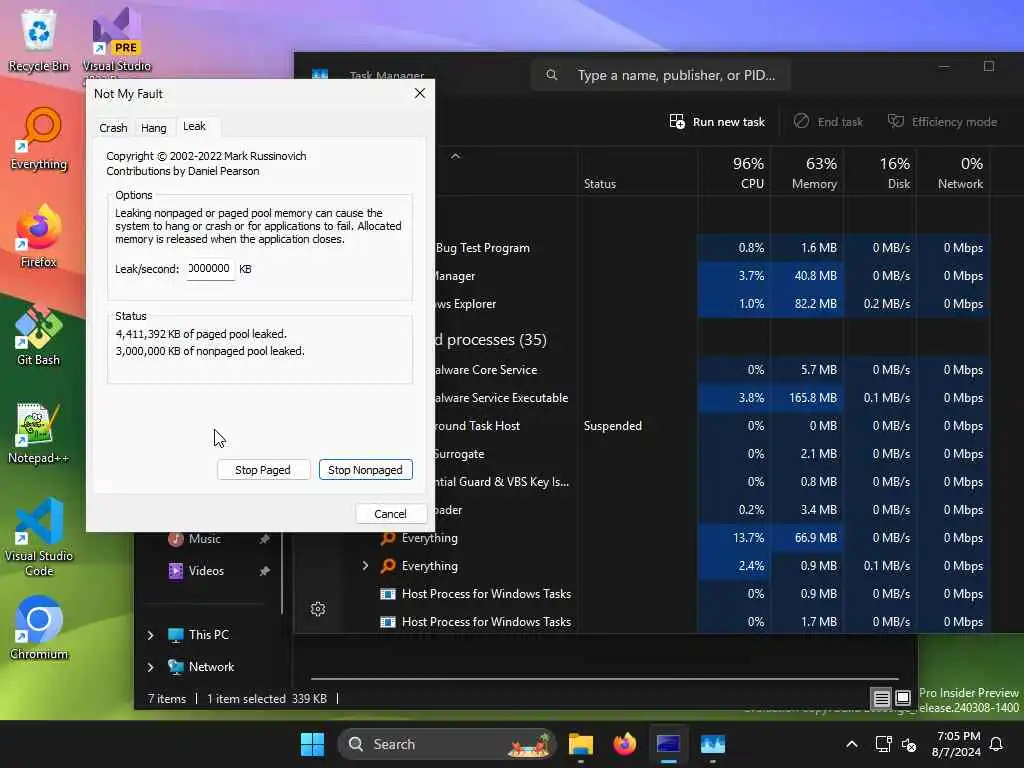Screen dimensions: 1024x768
Task: Open the network status tray icon
Action: tap(883, 744)
